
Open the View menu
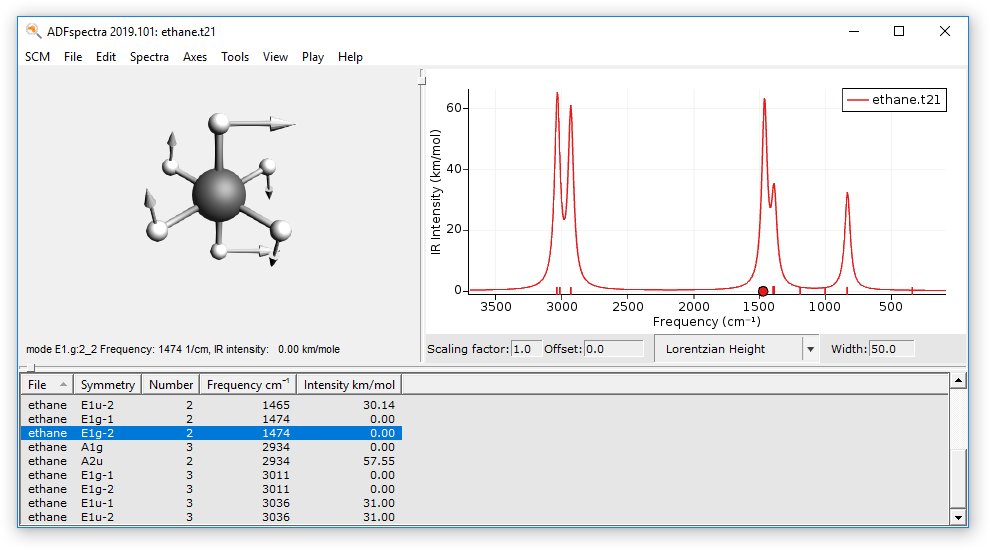tap(275, 57)
